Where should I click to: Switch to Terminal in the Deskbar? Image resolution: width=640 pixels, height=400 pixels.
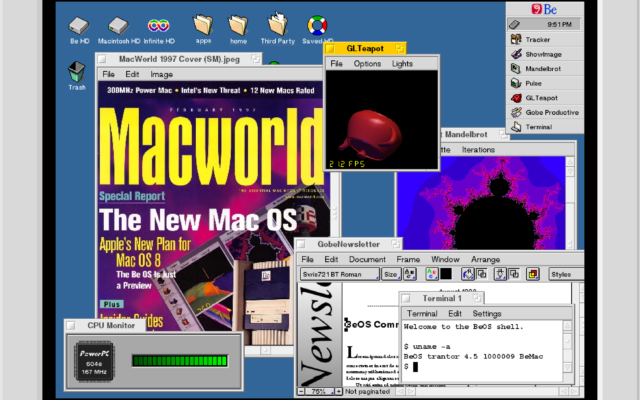pos(545,127)
